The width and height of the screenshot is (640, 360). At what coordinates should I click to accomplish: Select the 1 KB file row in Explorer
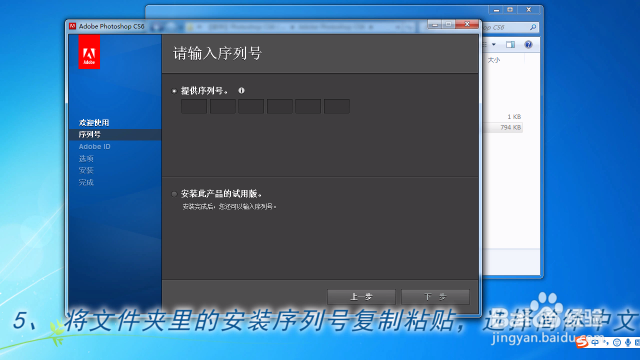(503, 117)
